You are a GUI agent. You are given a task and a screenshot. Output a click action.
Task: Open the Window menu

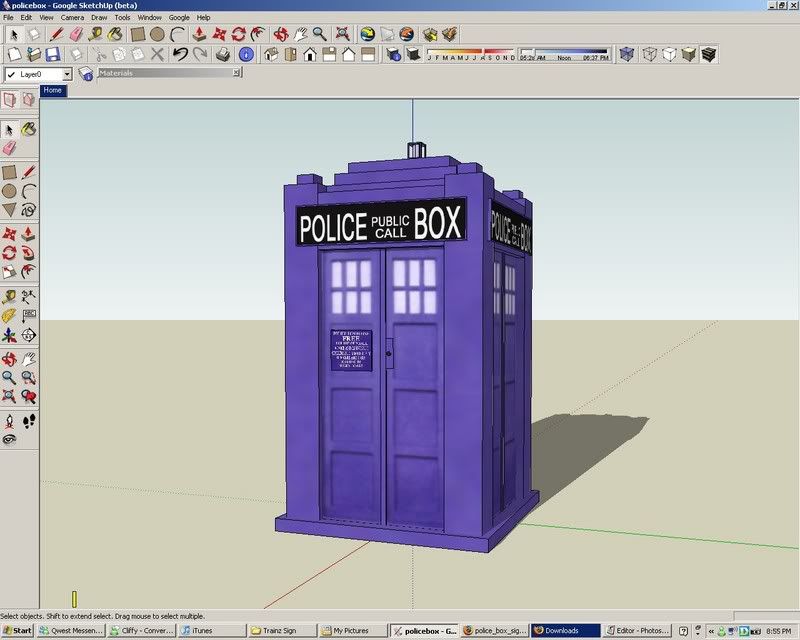(x=149, y=17)
